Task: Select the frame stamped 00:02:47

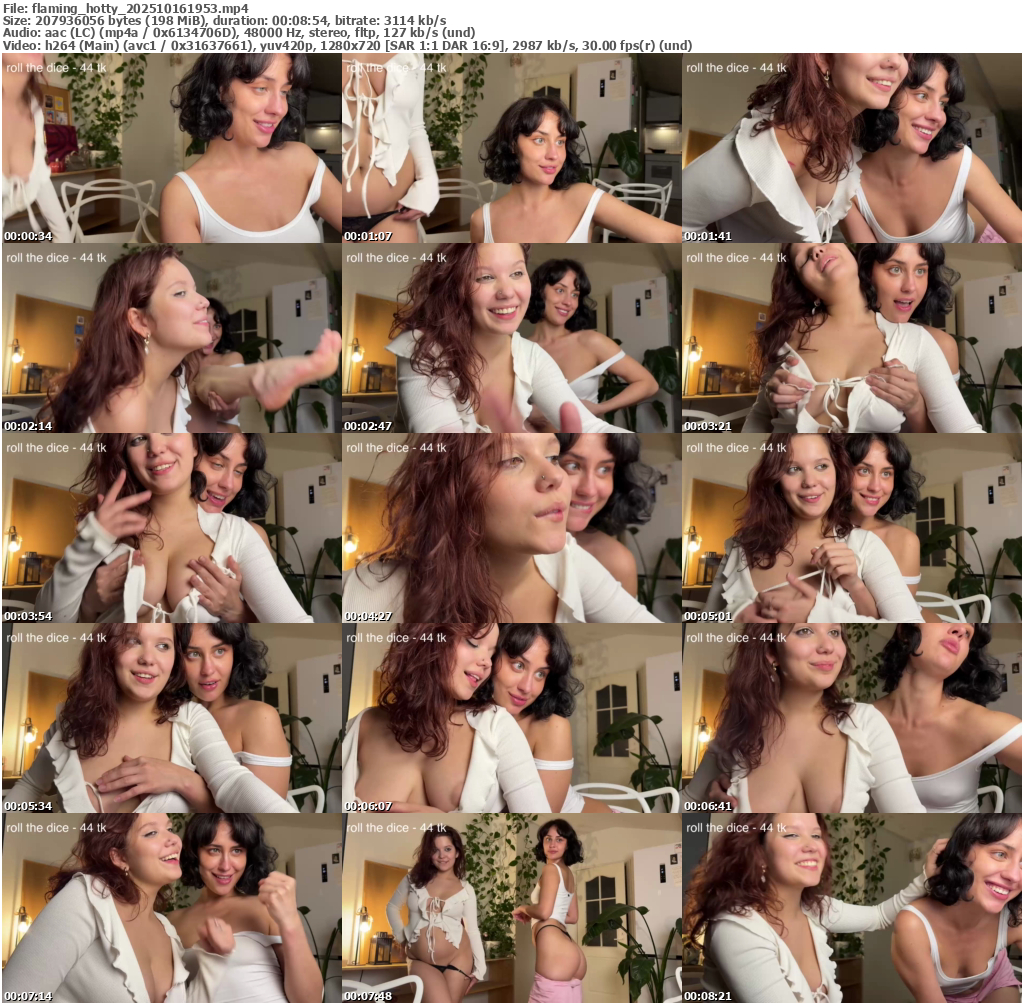Action: pyautogui.click(x=512, y=338)
